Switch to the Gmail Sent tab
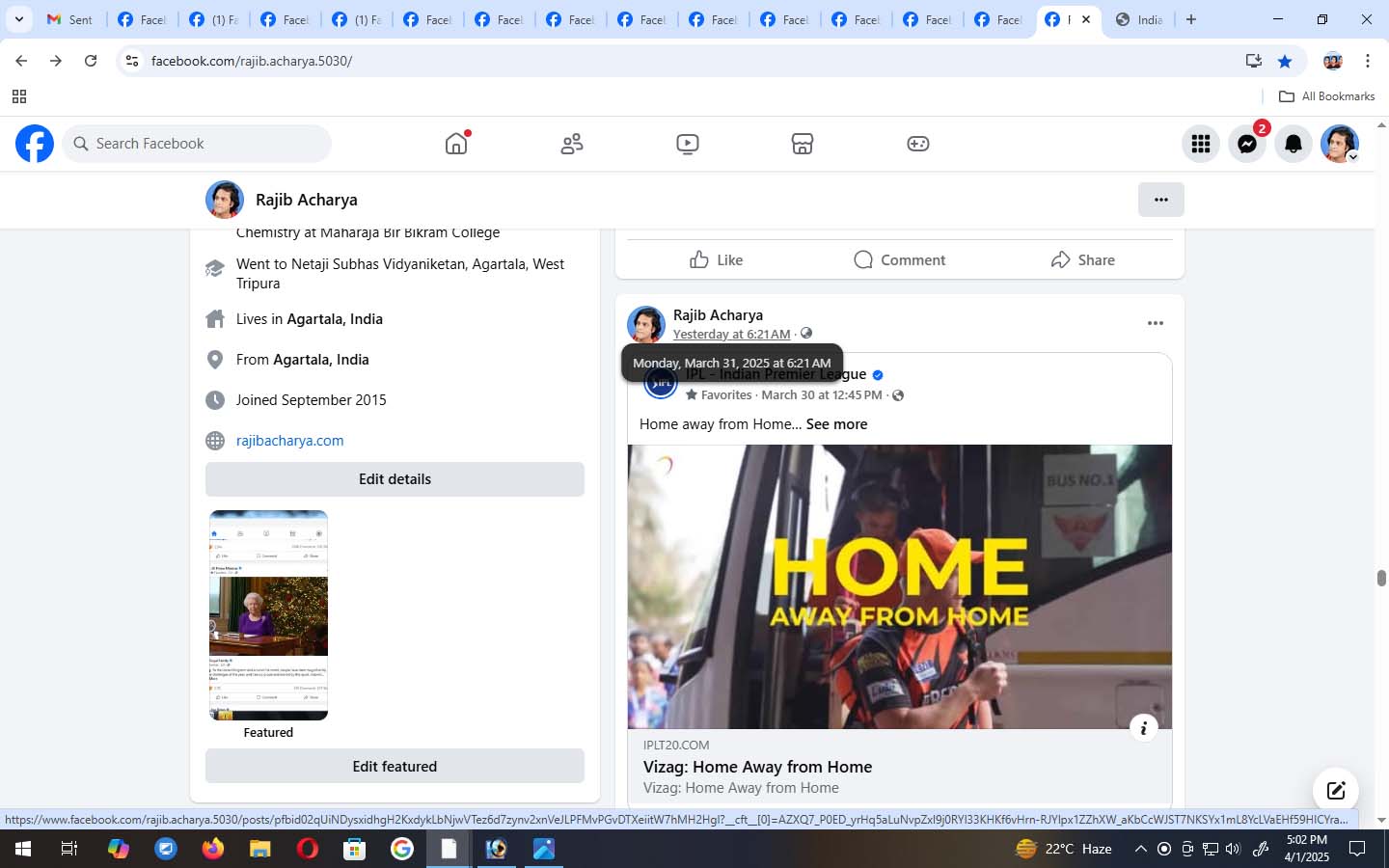This screenshot has height=868, width=1389. tap(69, 19)
